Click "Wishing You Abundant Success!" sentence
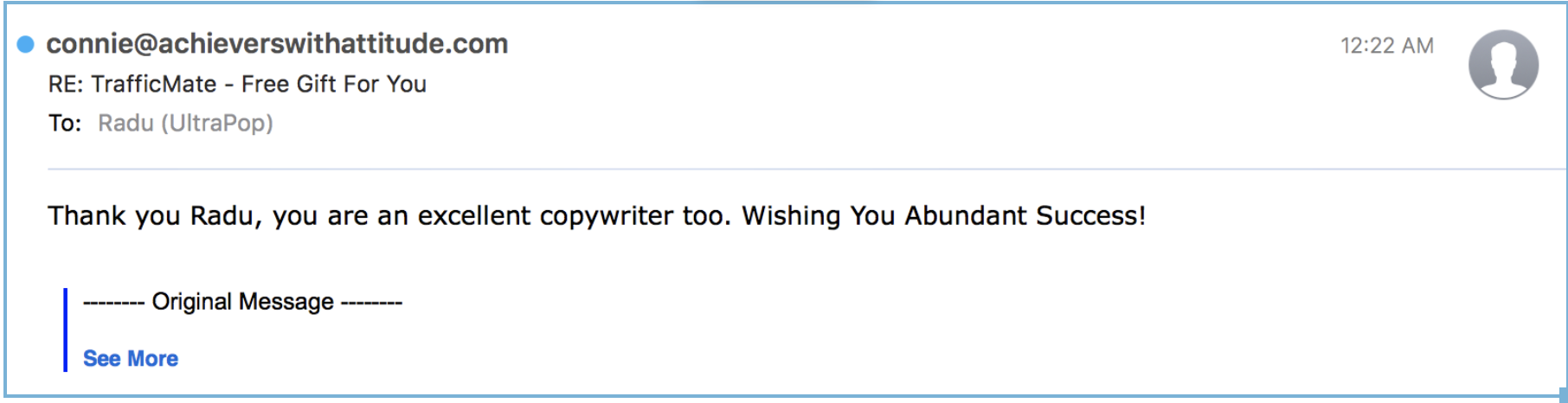Screen dimensions: 1568x403 tap(943, 215)
